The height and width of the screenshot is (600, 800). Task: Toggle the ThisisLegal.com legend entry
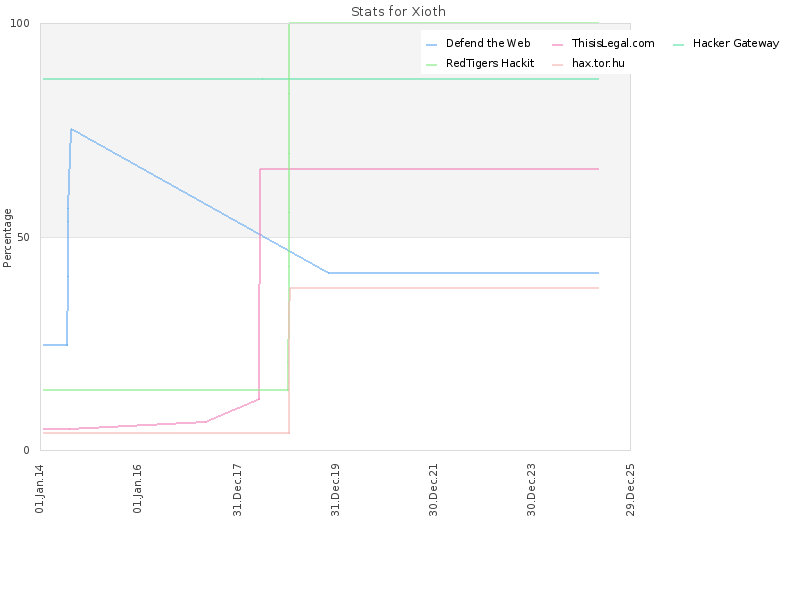click(603, 43)
